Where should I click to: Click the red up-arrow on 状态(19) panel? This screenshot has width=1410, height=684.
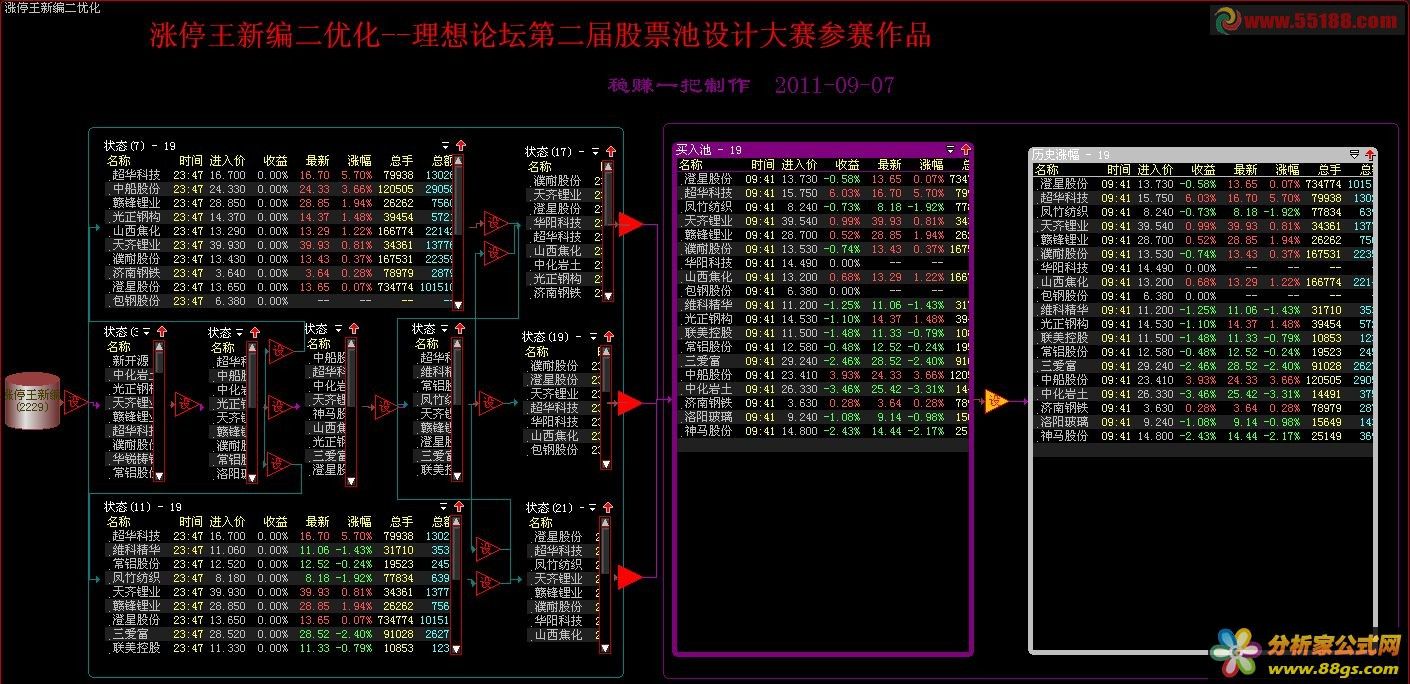(x=609, y=337)
